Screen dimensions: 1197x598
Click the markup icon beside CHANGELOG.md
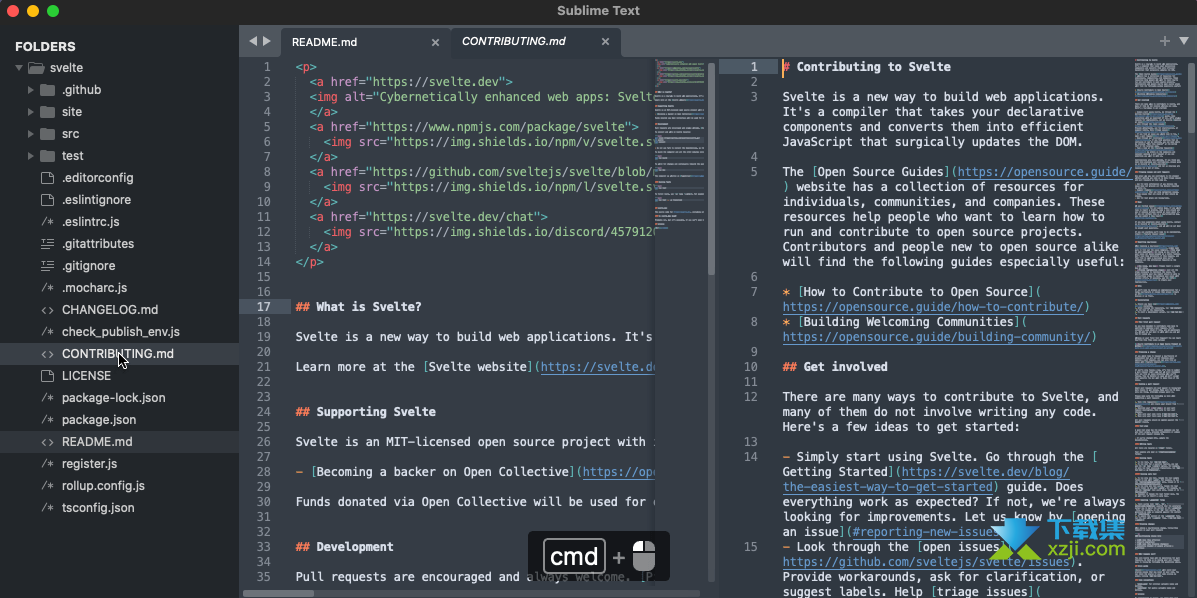pos(47,310)
